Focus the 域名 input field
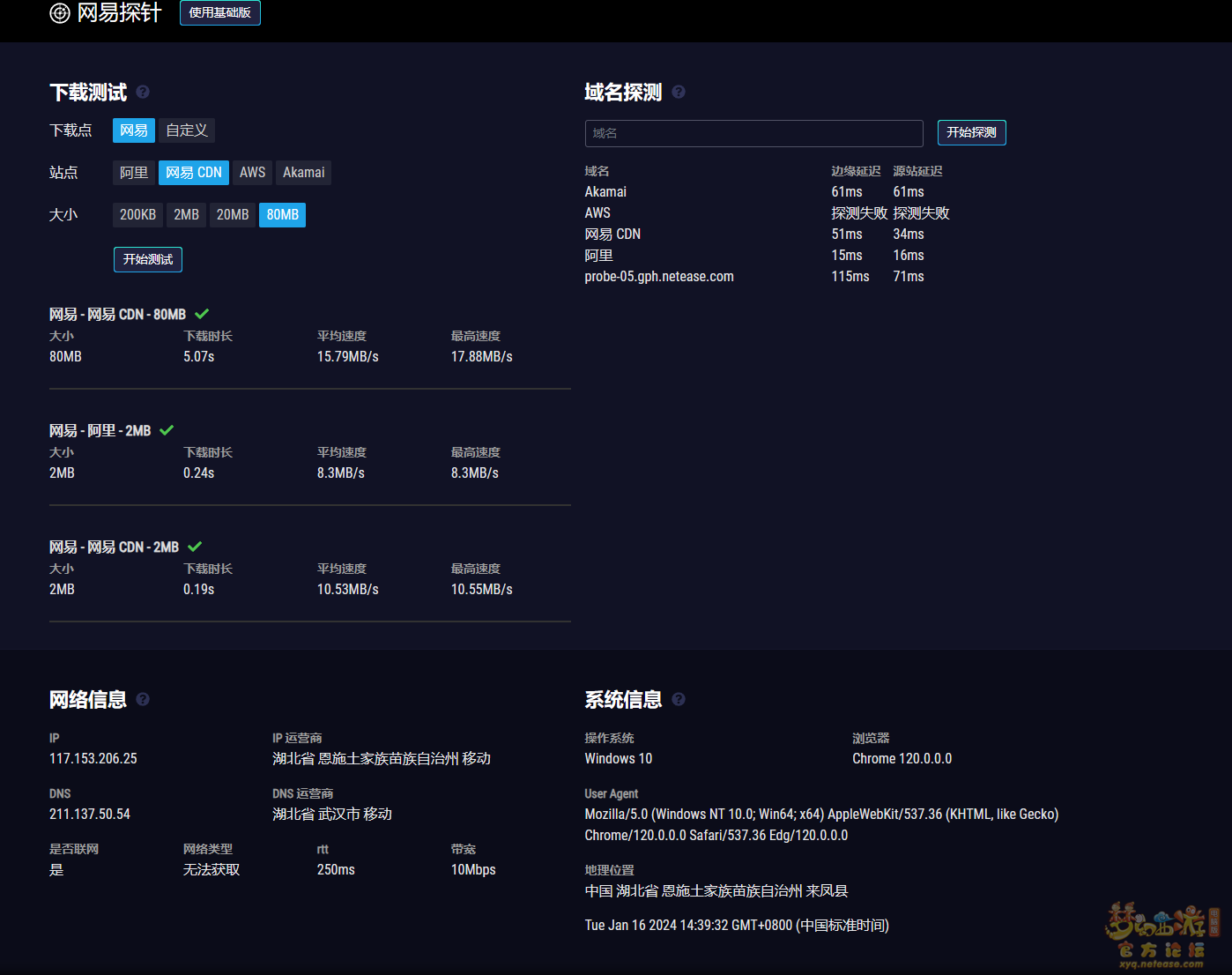Screen dimensions: 1232x975 754,133
